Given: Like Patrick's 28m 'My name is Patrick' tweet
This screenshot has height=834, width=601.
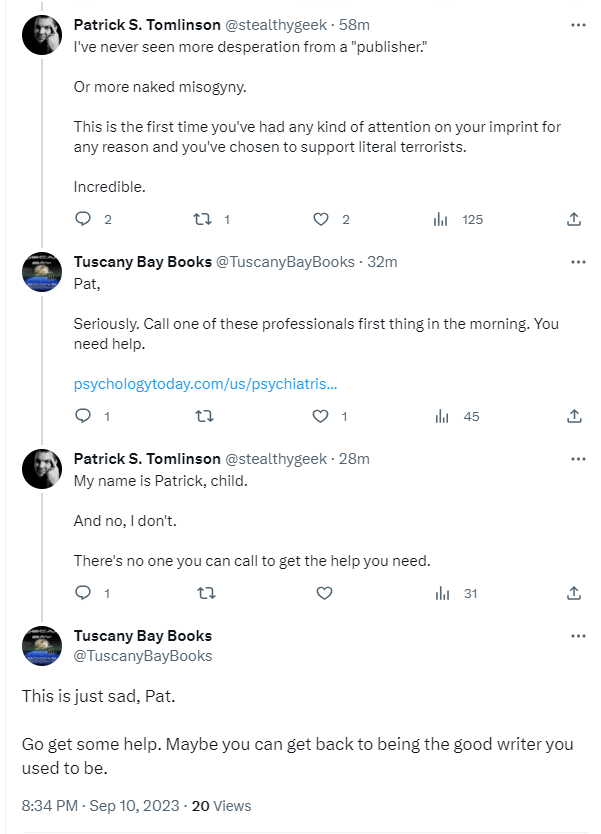Looking at the screenshot, I should pyautogui.click(x=323, y=593).
